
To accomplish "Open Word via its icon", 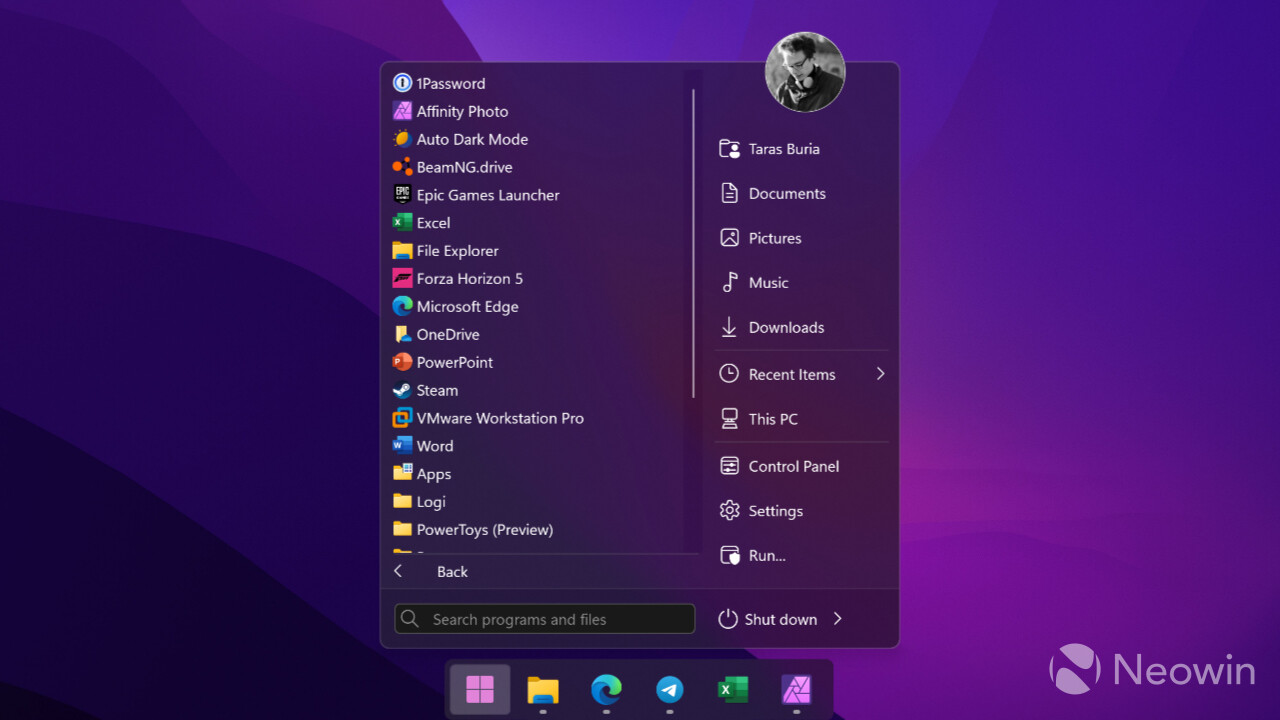I will coord(402,446).
